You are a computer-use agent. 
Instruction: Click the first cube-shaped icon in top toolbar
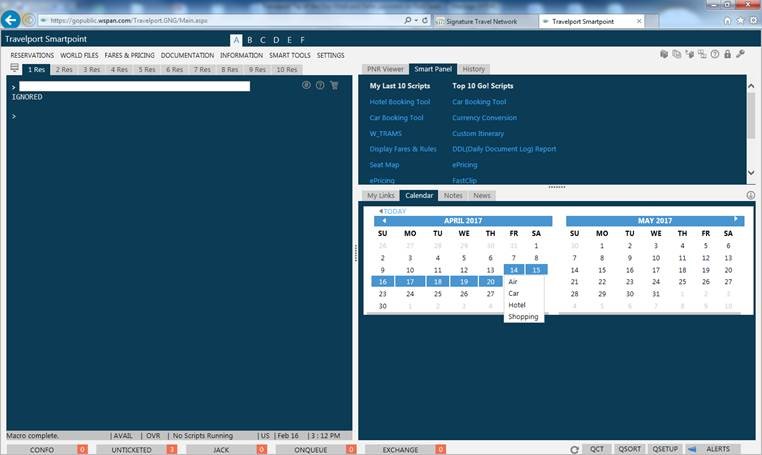664,54
